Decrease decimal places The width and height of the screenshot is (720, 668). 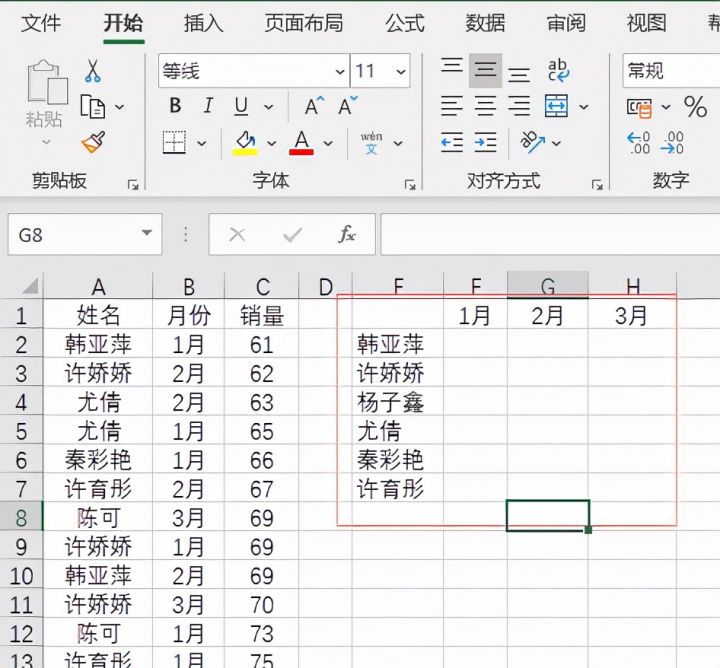[672, 143]
